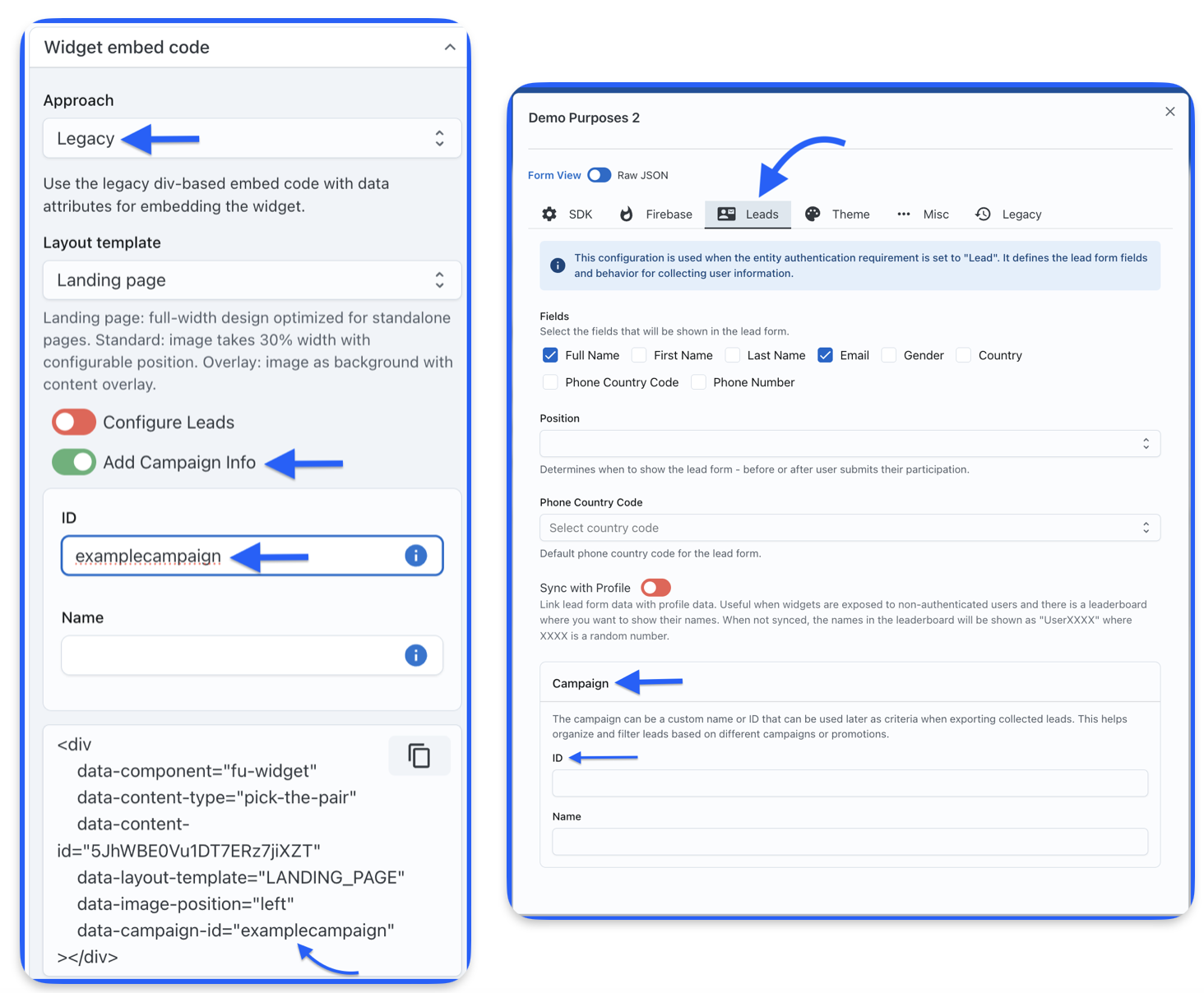This screenshot has height=993, width=1204.
Task: Expand the Select country code dropdown
Action: coord(850,528)
